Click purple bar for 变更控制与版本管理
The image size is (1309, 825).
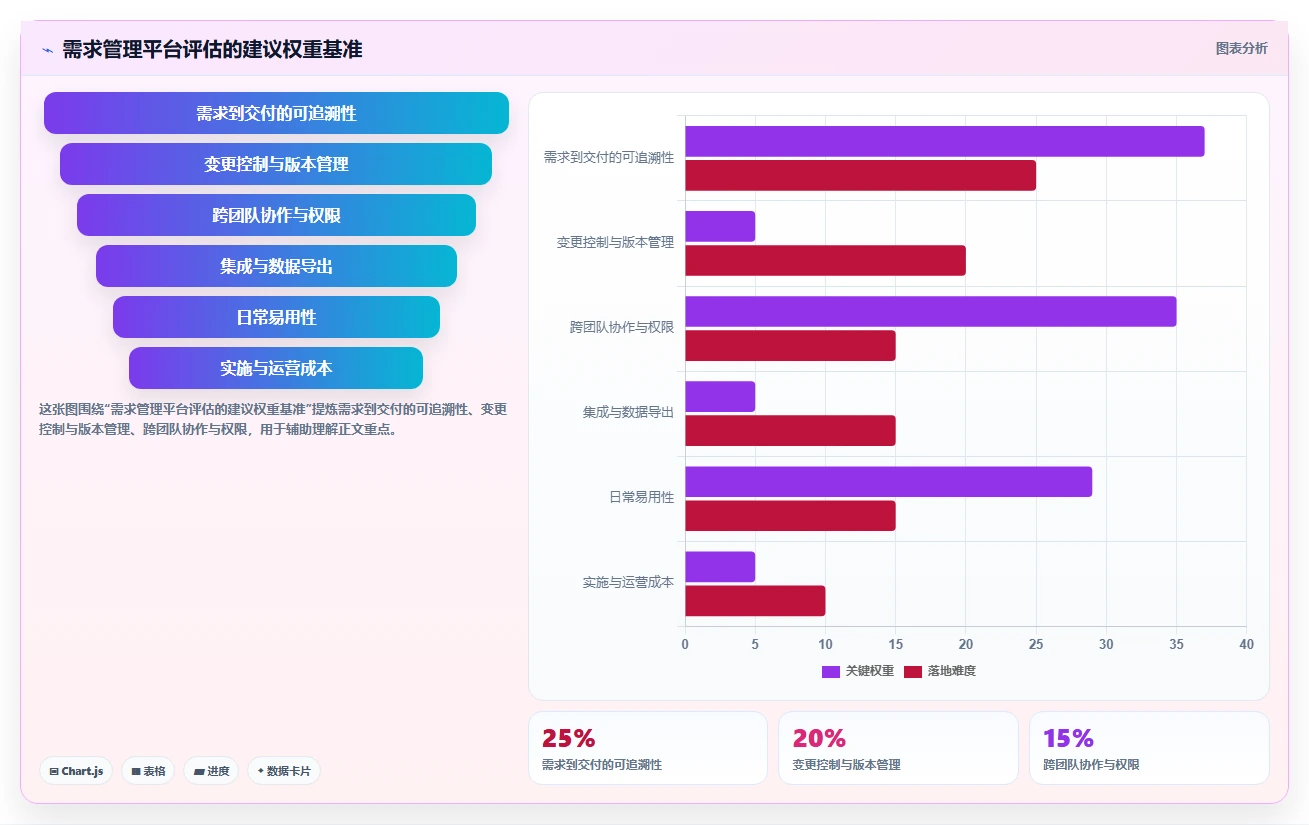point(720,226)
